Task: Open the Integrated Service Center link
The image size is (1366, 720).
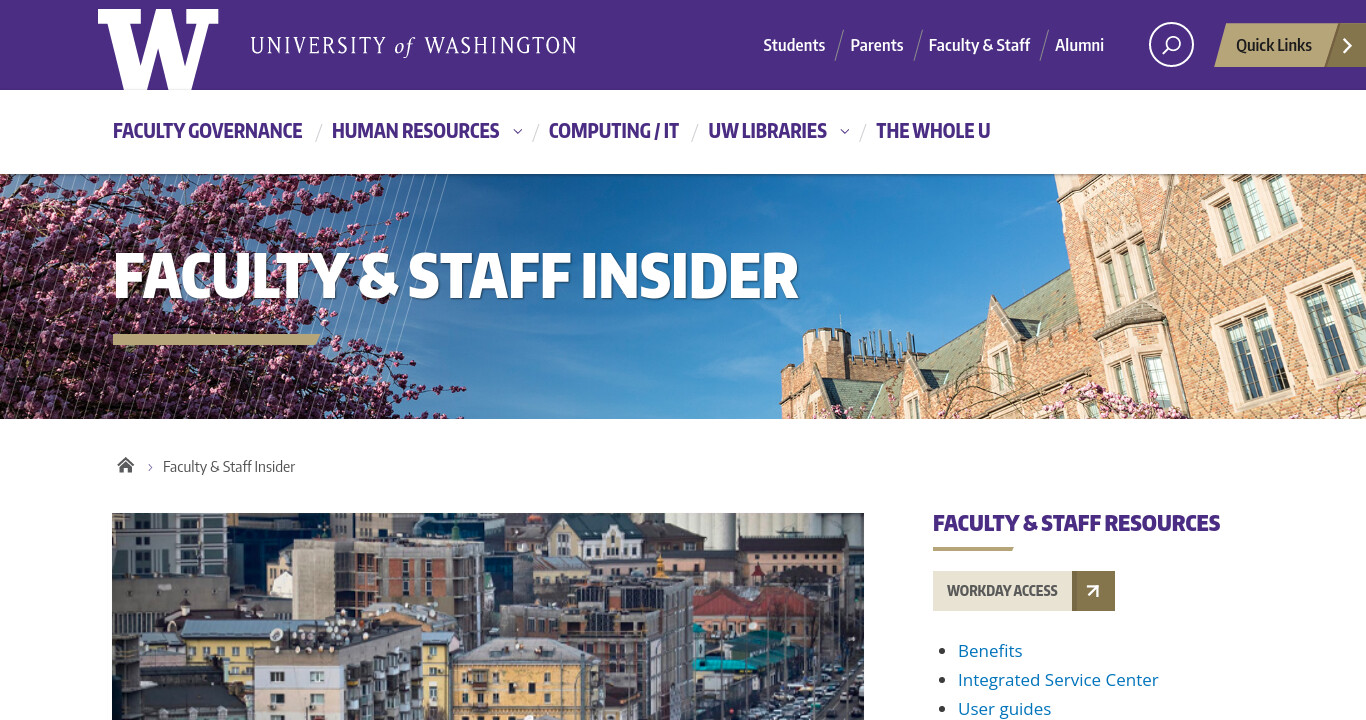Action: pos(1058,680)
